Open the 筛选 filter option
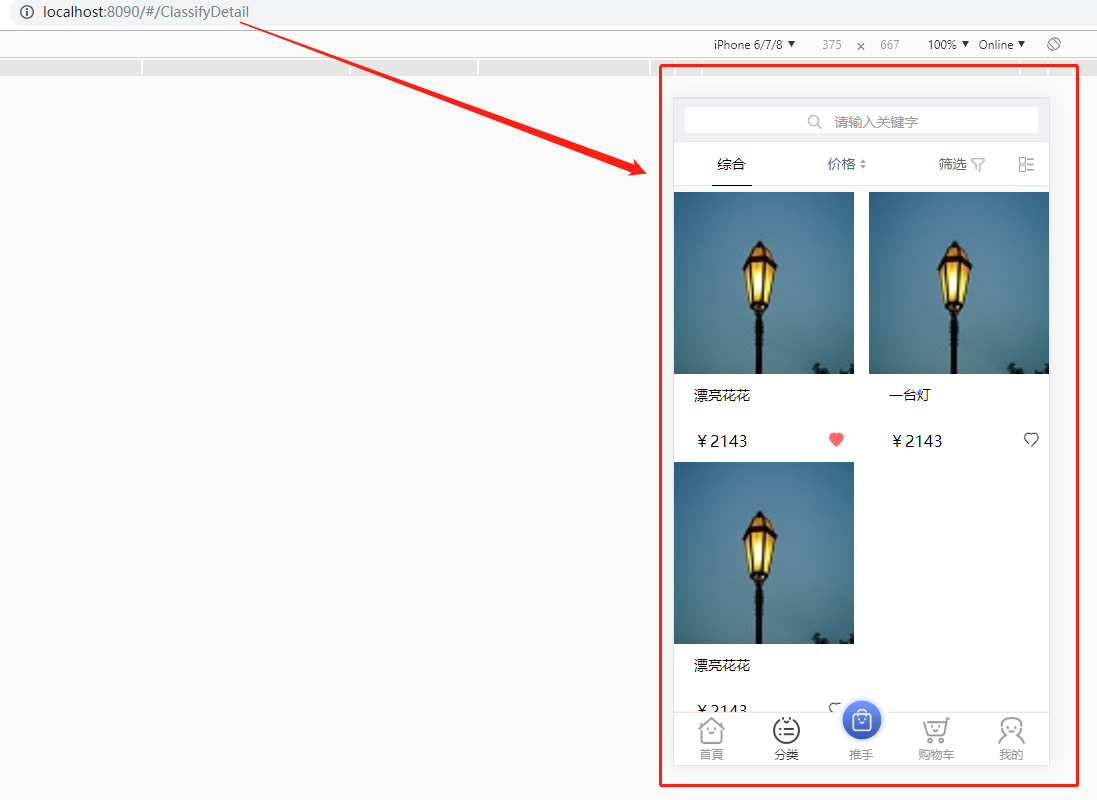The image size is (1097, 800). [x=952, y=164]
